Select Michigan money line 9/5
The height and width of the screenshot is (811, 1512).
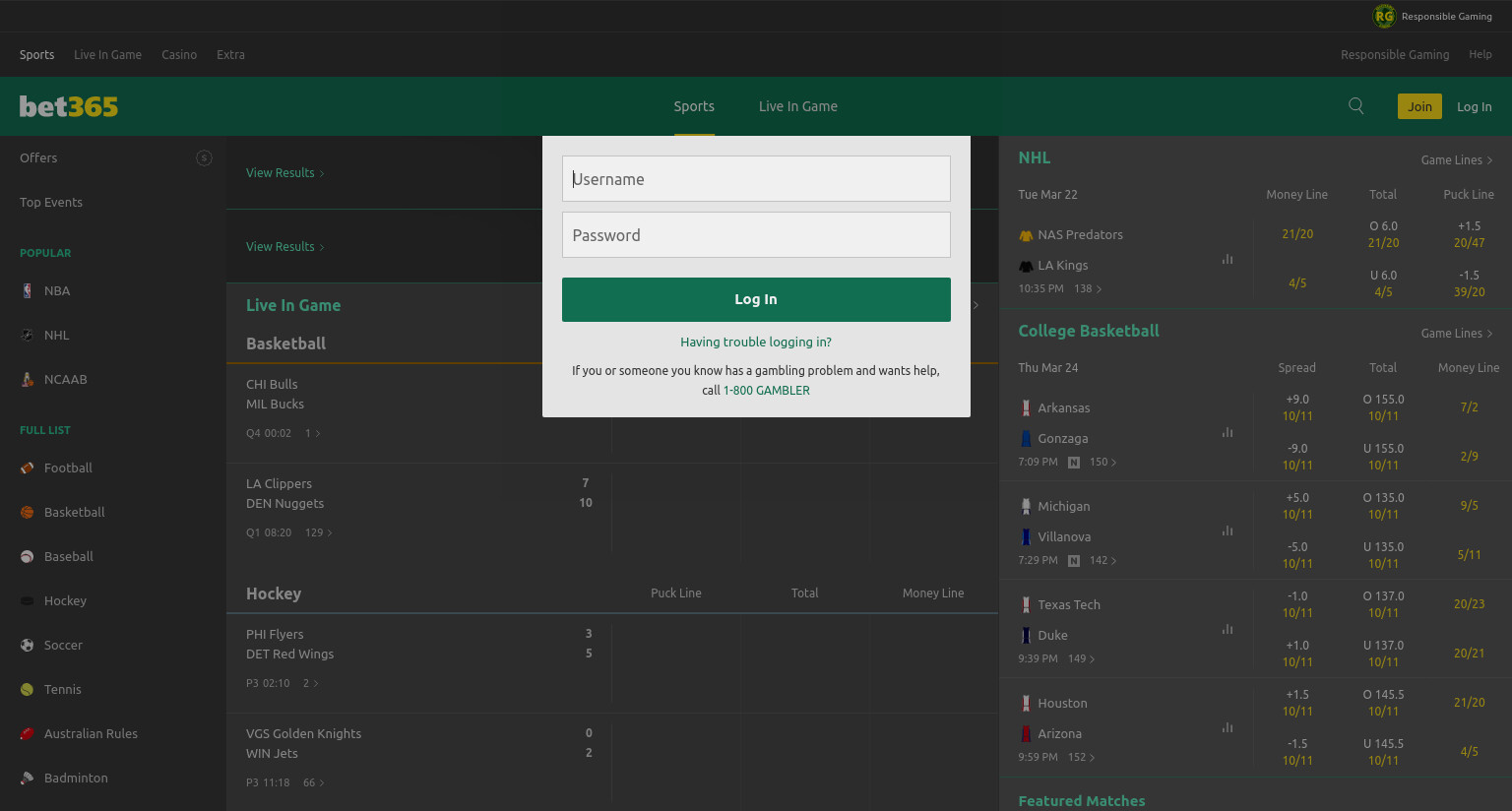(1469, 506)
